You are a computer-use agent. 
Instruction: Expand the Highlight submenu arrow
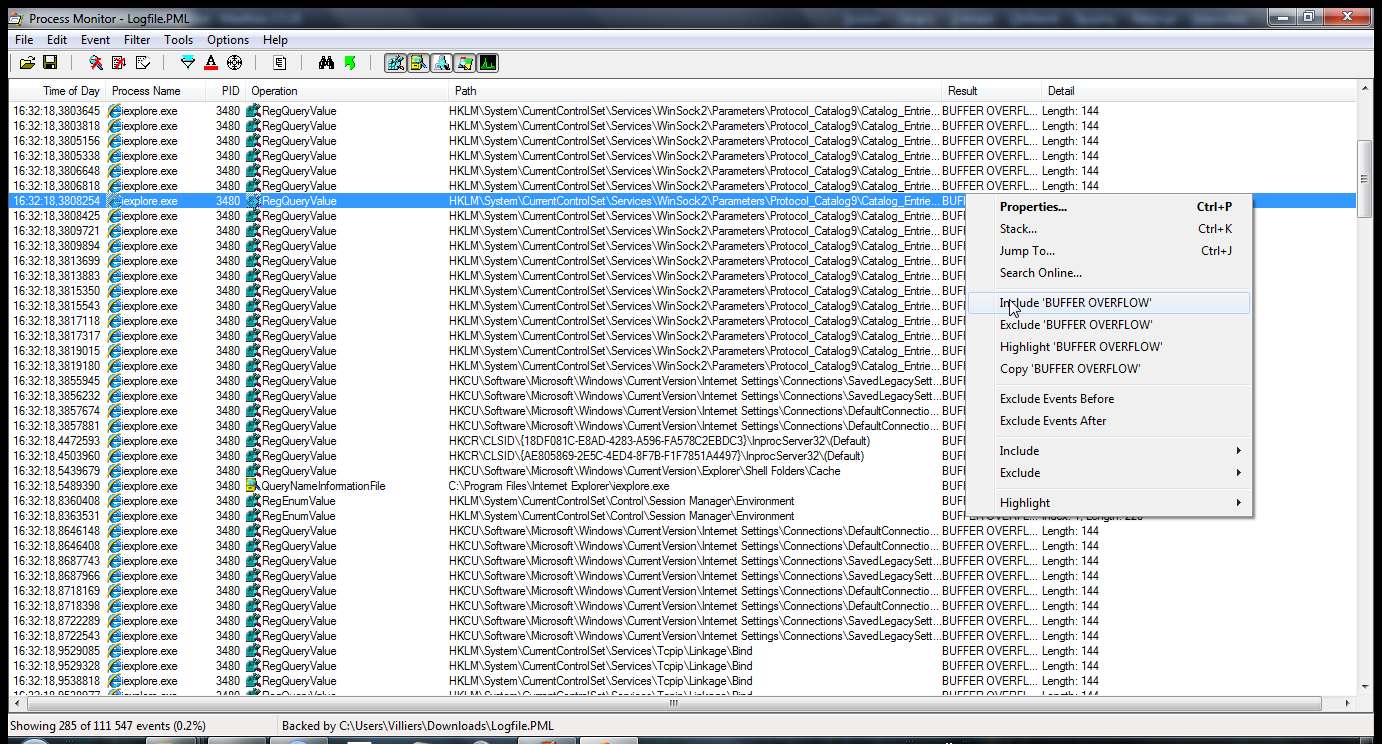coord(1239,503)
